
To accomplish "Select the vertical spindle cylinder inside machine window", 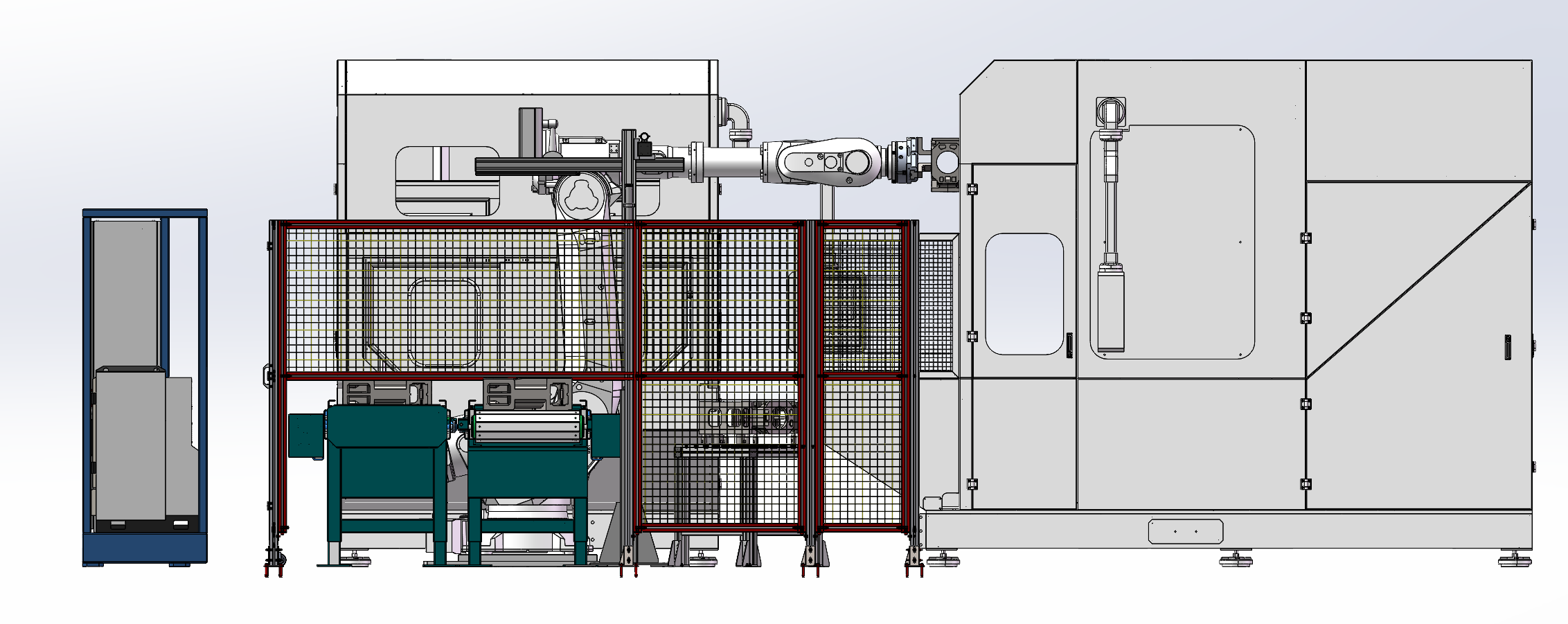I will click(x=1111, y=310).
